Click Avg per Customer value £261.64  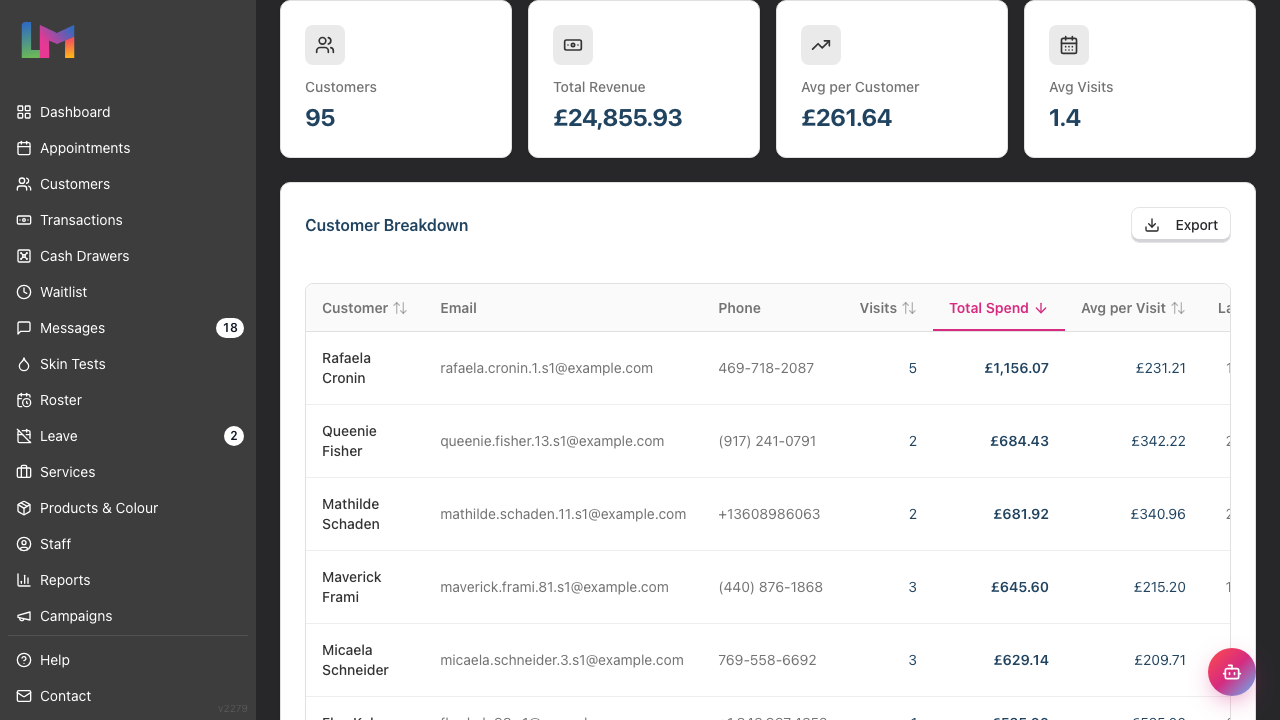(x=847, y=118)
